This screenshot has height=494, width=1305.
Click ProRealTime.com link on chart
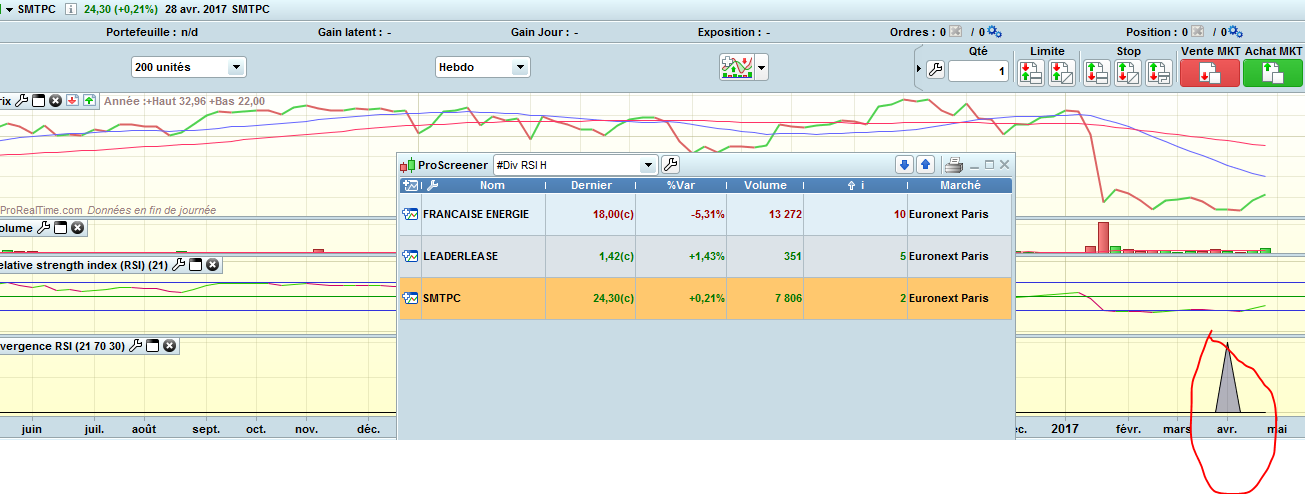click(41, 210)
